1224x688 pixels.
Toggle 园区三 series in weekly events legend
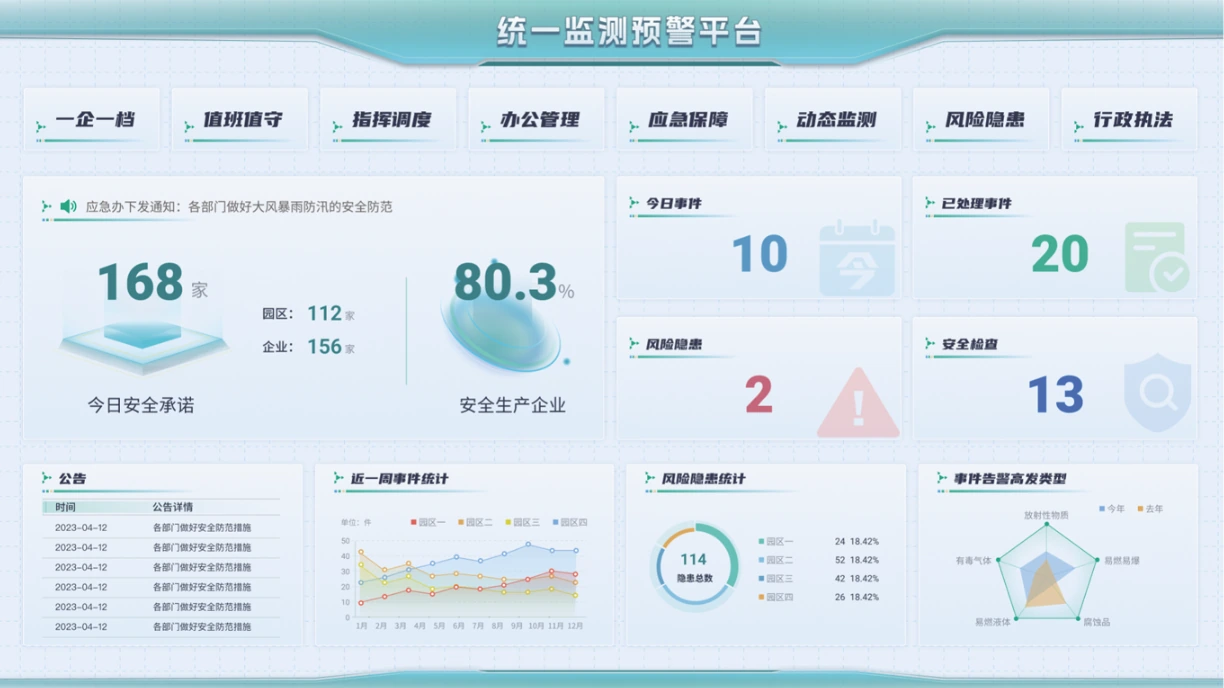pos(522,522)
